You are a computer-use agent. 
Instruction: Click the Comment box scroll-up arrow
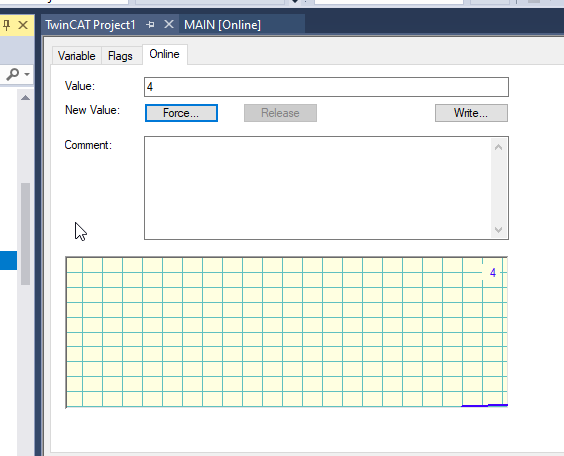pos(499,147)
